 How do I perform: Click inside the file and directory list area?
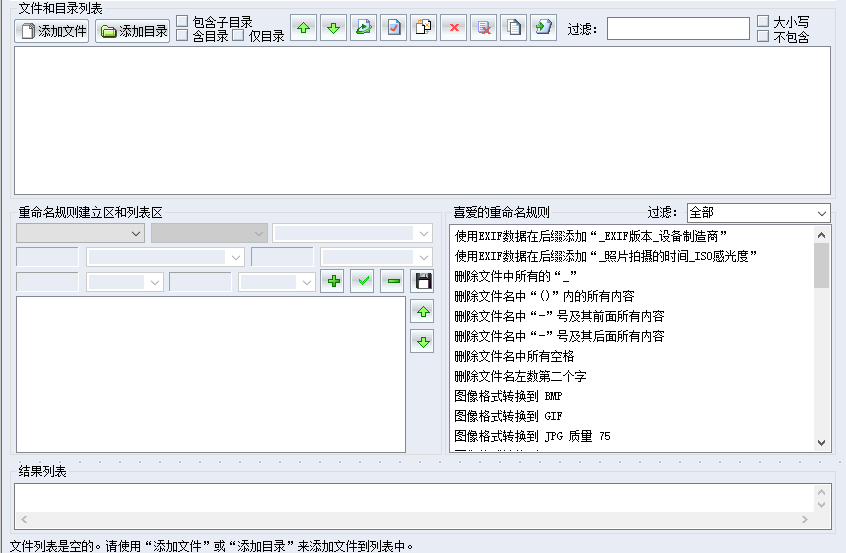422,120
